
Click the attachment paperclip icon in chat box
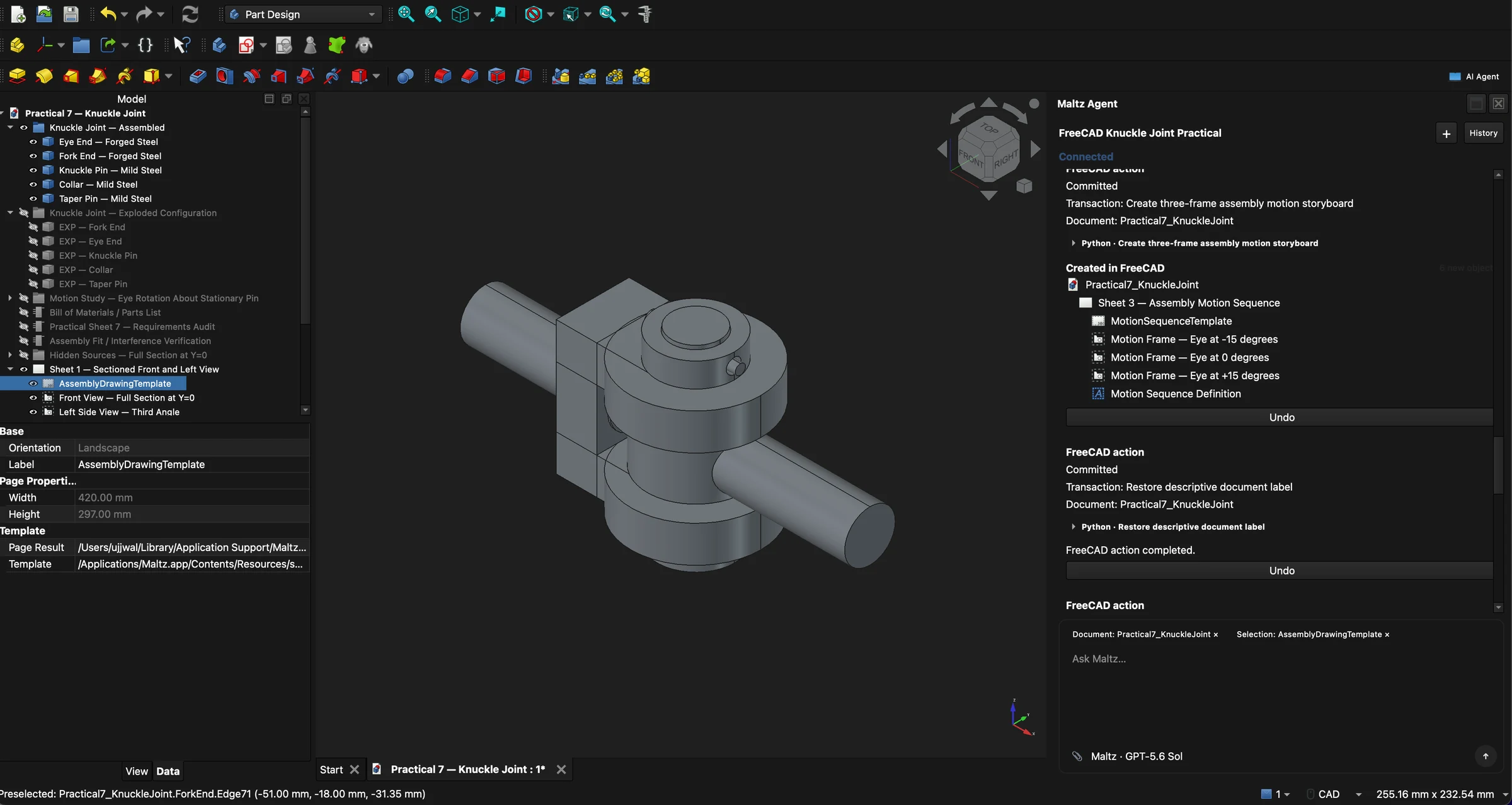click(x=1077, y=756)
